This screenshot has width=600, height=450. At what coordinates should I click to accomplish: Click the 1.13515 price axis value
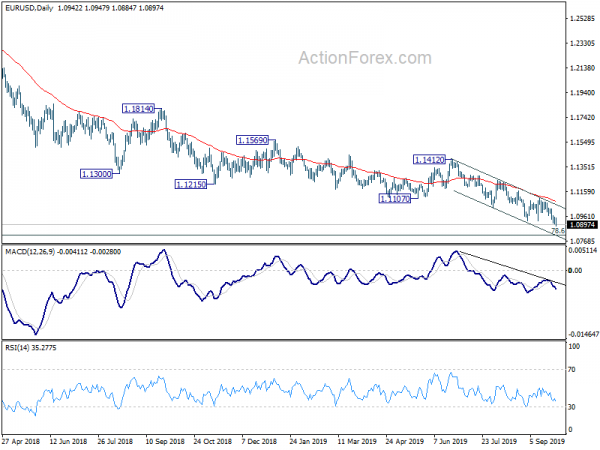pyautogui.click(x=582, y=167)
